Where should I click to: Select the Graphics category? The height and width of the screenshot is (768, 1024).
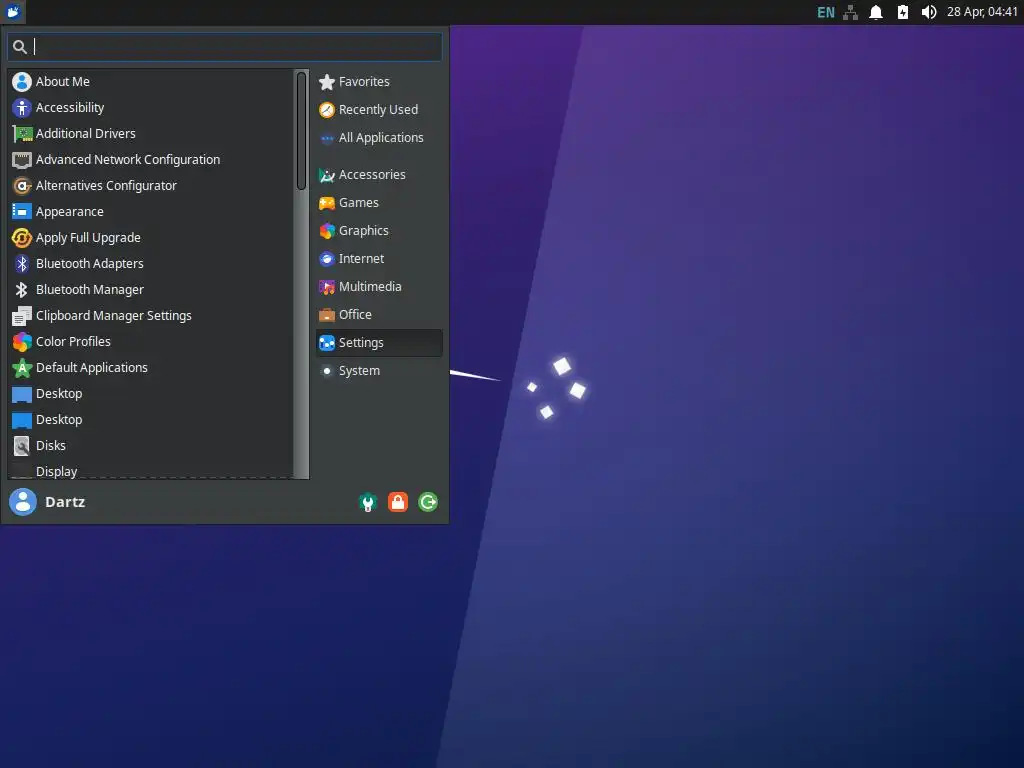pos(379,231)
